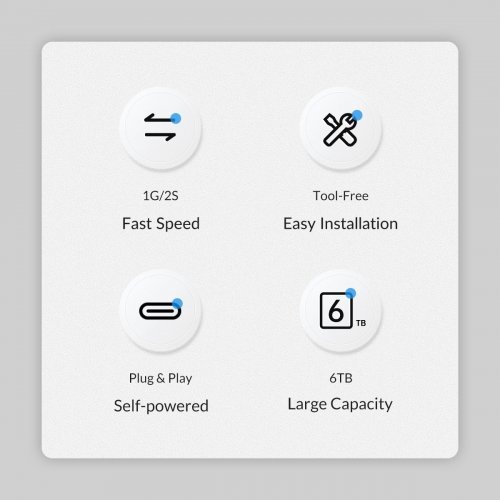This screenshot has width=500, height=500.
Task: Click the blue dot on USB-C icon
Action: [178, 303]
